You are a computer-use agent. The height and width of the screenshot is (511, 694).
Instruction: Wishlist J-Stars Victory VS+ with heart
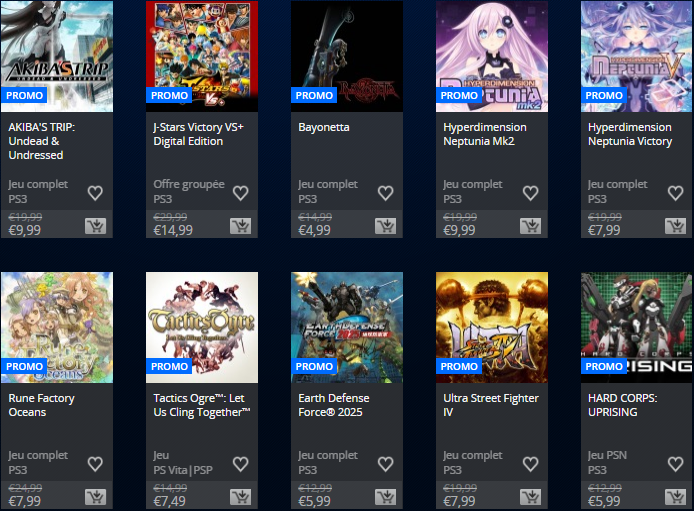240,193
